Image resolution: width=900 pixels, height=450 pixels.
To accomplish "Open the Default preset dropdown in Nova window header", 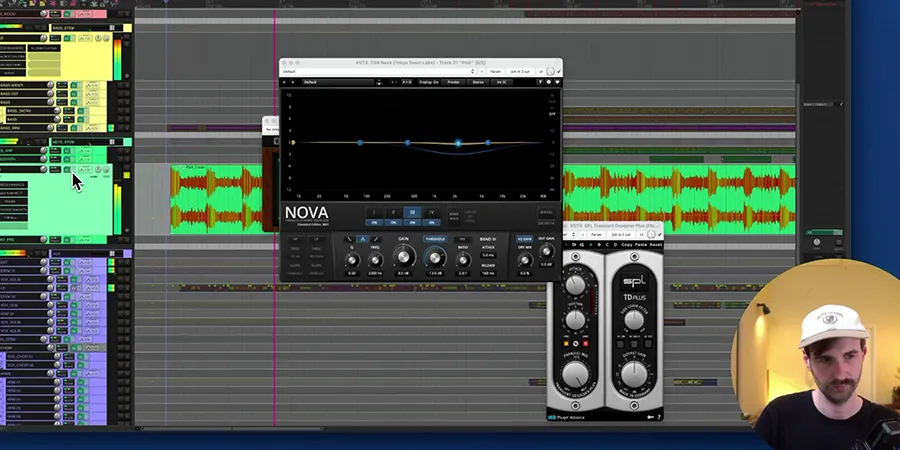I will [x=379, y=71].
